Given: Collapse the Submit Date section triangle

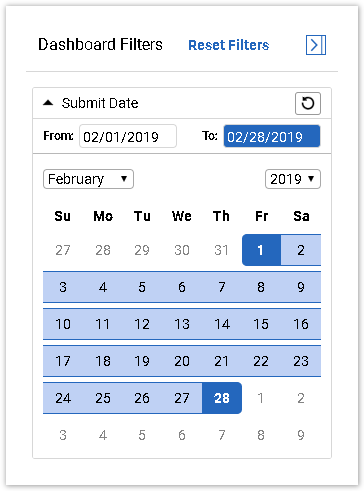Looking at the screenshot, I should [48, 103].
